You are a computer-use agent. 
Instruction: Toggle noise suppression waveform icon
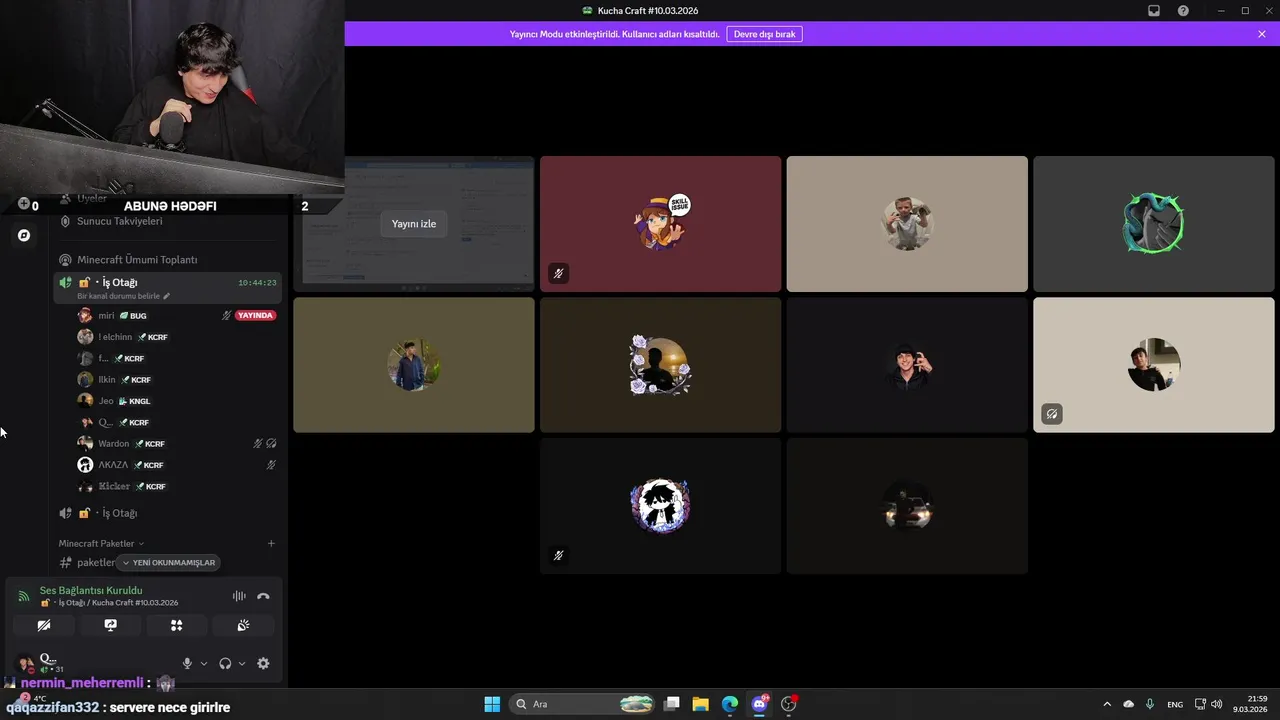click(239, 596)
